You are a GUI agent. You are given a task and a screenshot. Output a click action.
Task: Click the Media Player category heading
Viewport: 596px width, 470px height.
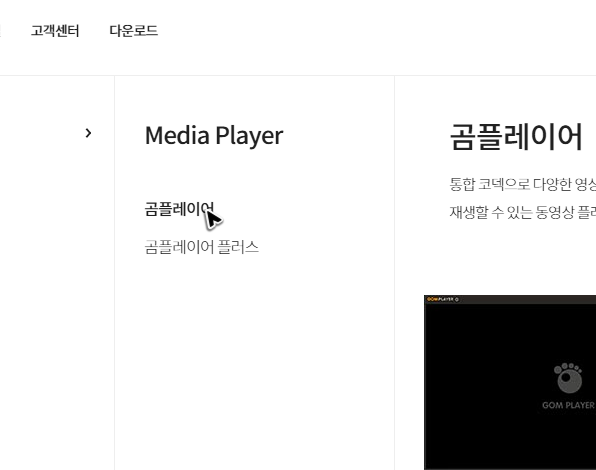pos(214,136)
